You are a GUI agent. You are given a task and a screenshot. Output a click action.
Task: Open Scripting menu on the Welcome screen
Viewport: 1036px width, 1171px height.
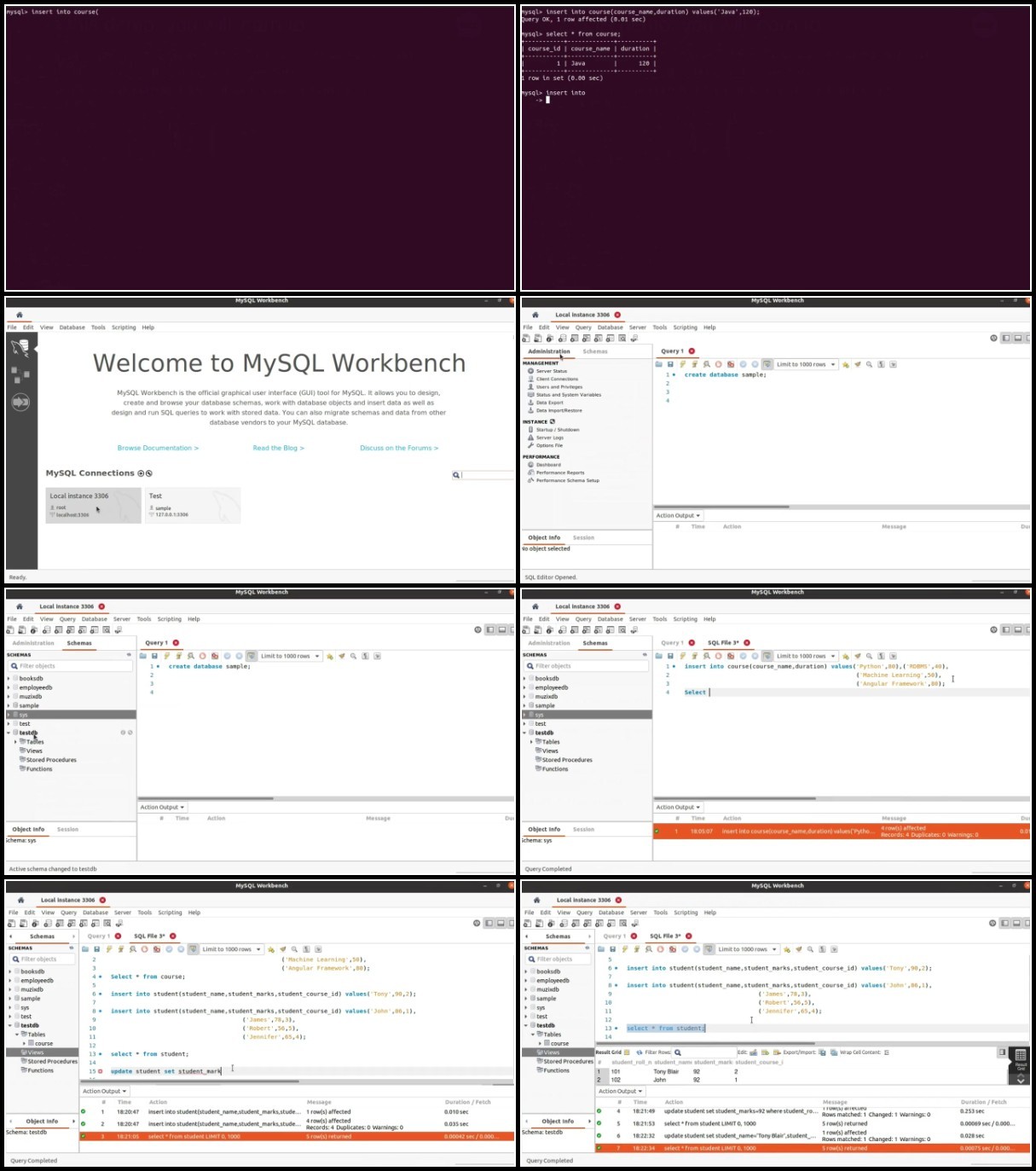[x=124, y=328]
